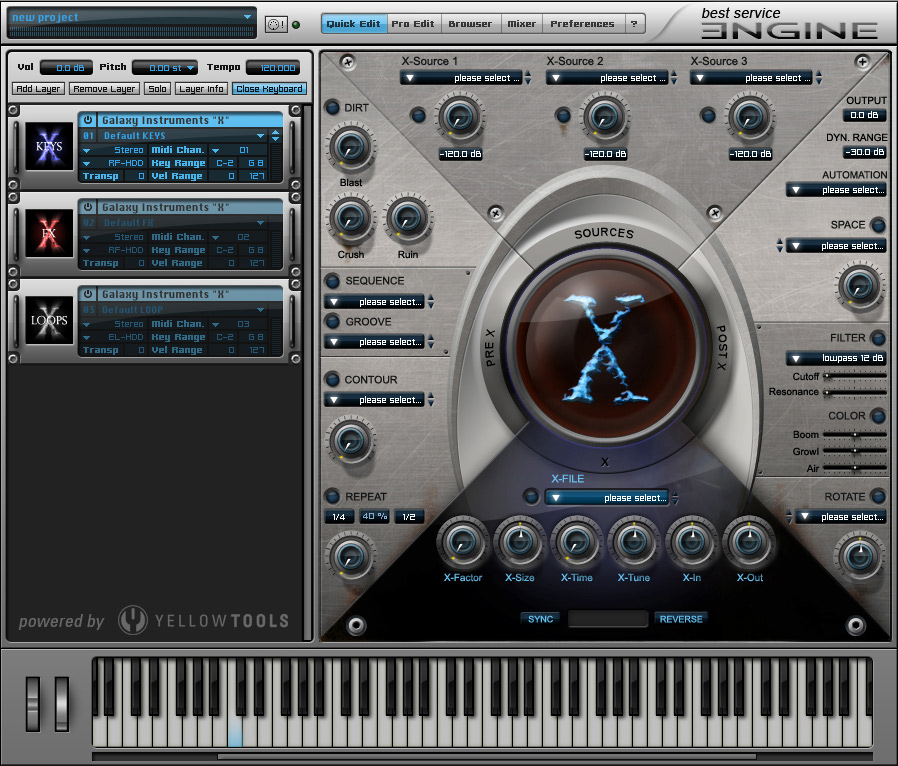This screenshot has height=766, width=898.
Task: Enable the CONTOUR toggle
Action: pos(332,379)
